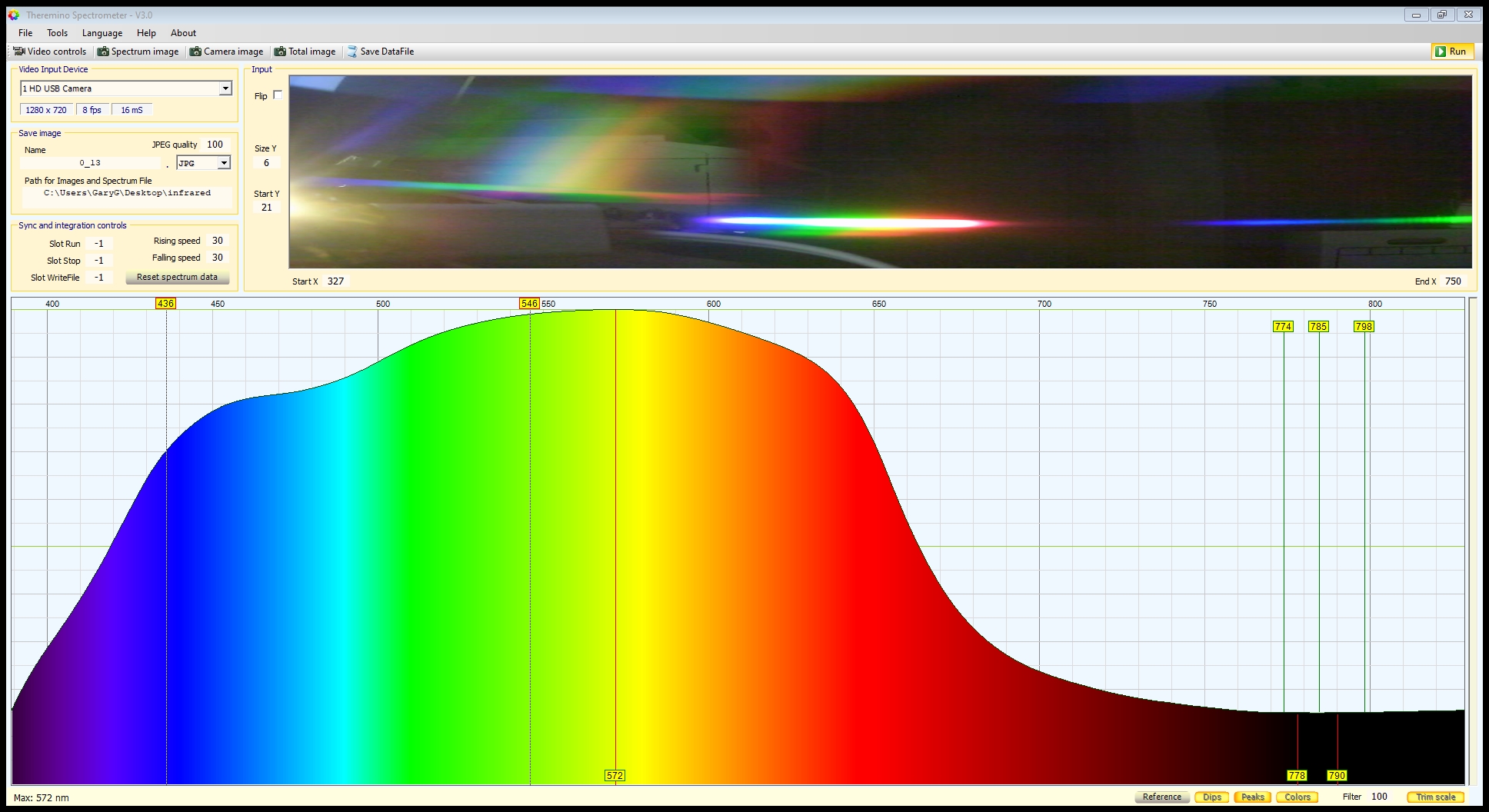This screenshot has height=812, width=1489.
Task: Expand the HD USB Camera device dropdown
Action: pos(225,88)
